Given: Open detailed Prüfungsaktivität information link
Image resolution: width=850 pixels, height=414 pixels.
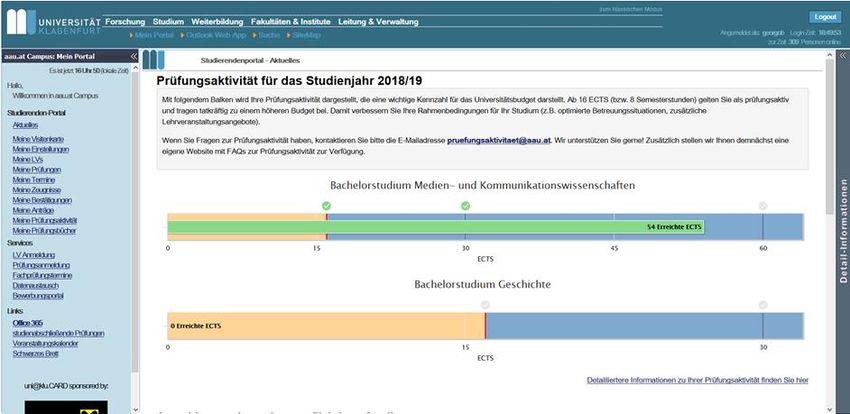Looking at the screenshot, I should 697,380.
